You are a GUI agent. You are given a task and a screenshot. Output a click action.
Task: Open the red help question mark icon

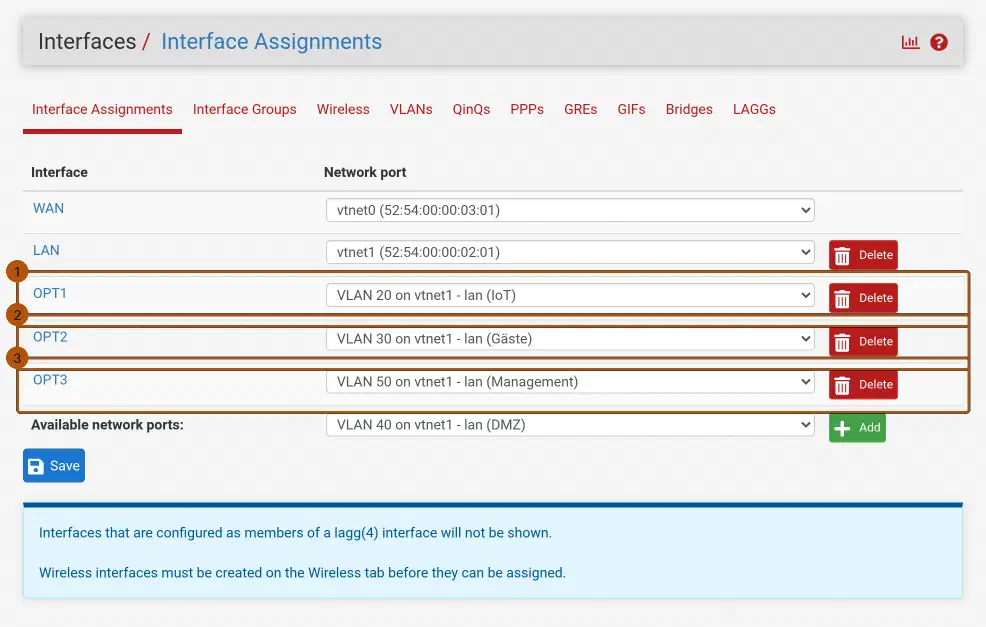point(939,42)
